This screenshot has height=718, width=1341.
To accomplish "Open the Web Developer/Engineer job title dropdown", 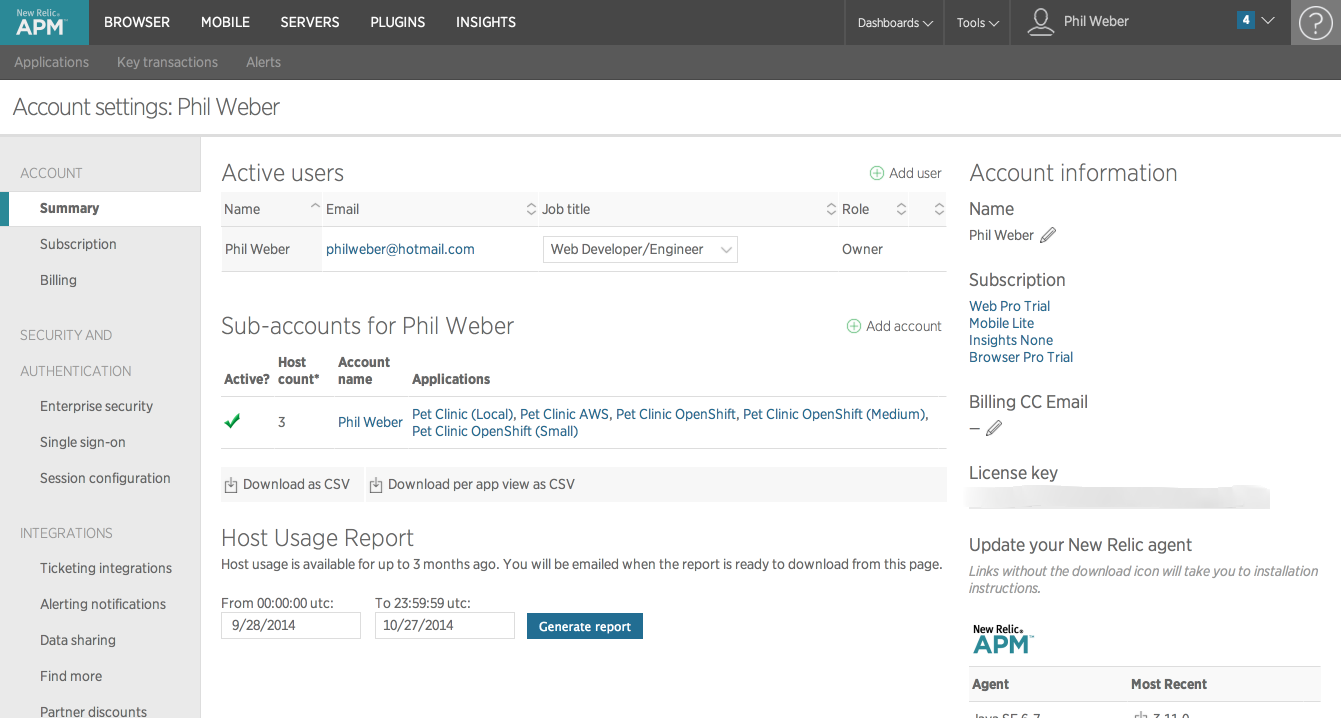I will (640, 249).
